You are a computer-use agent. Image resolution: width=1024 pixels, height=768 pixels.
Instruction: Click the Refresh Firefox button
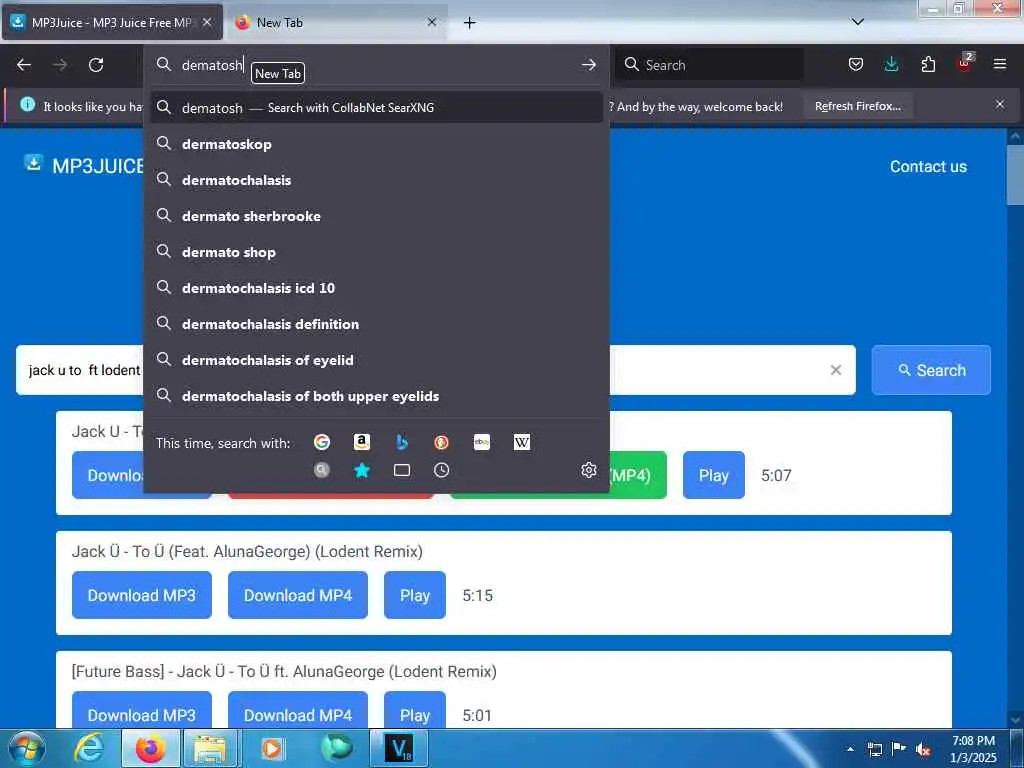(x=857, y=106)
